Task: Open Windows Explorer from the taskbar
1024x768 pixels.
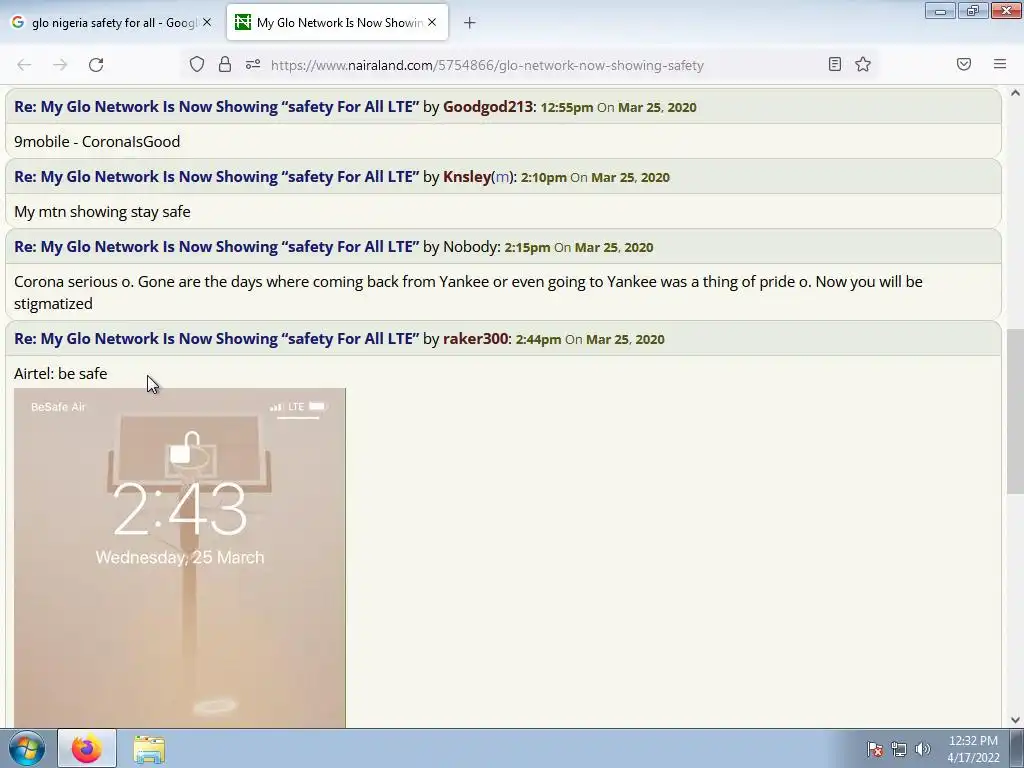Action: (x=149, y=748)
